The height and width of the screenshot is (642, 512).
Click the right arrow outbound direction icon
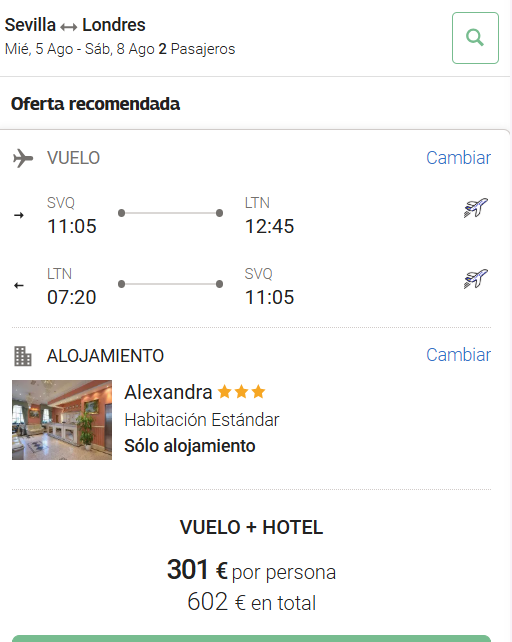tap(19, 215)
